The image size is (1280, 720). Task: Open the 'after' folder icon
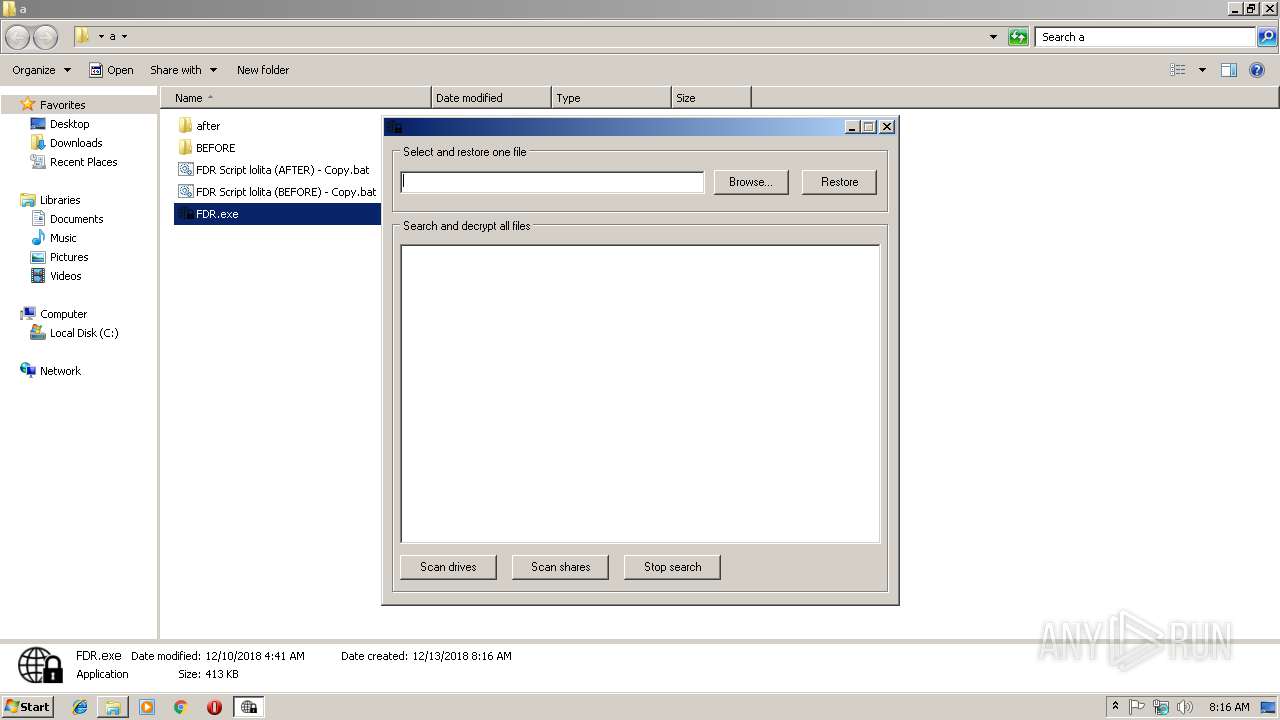[185, 126]
